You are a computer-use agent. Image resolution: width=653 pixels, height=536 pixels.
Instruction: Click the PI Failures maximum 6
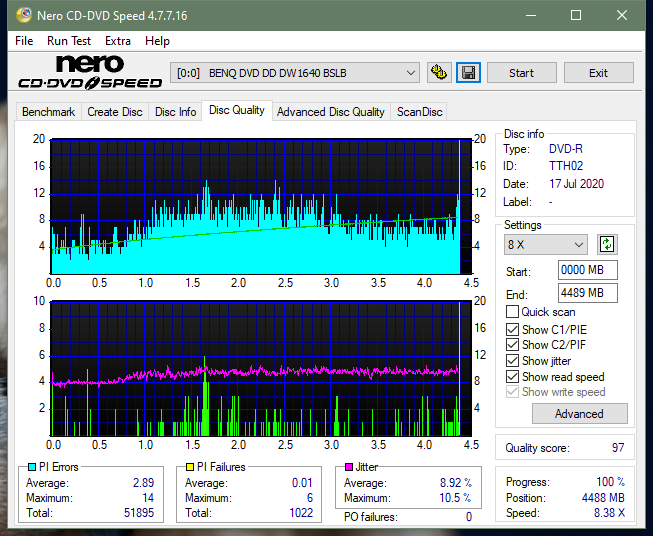pyautogui.click(x=310, y=498)
